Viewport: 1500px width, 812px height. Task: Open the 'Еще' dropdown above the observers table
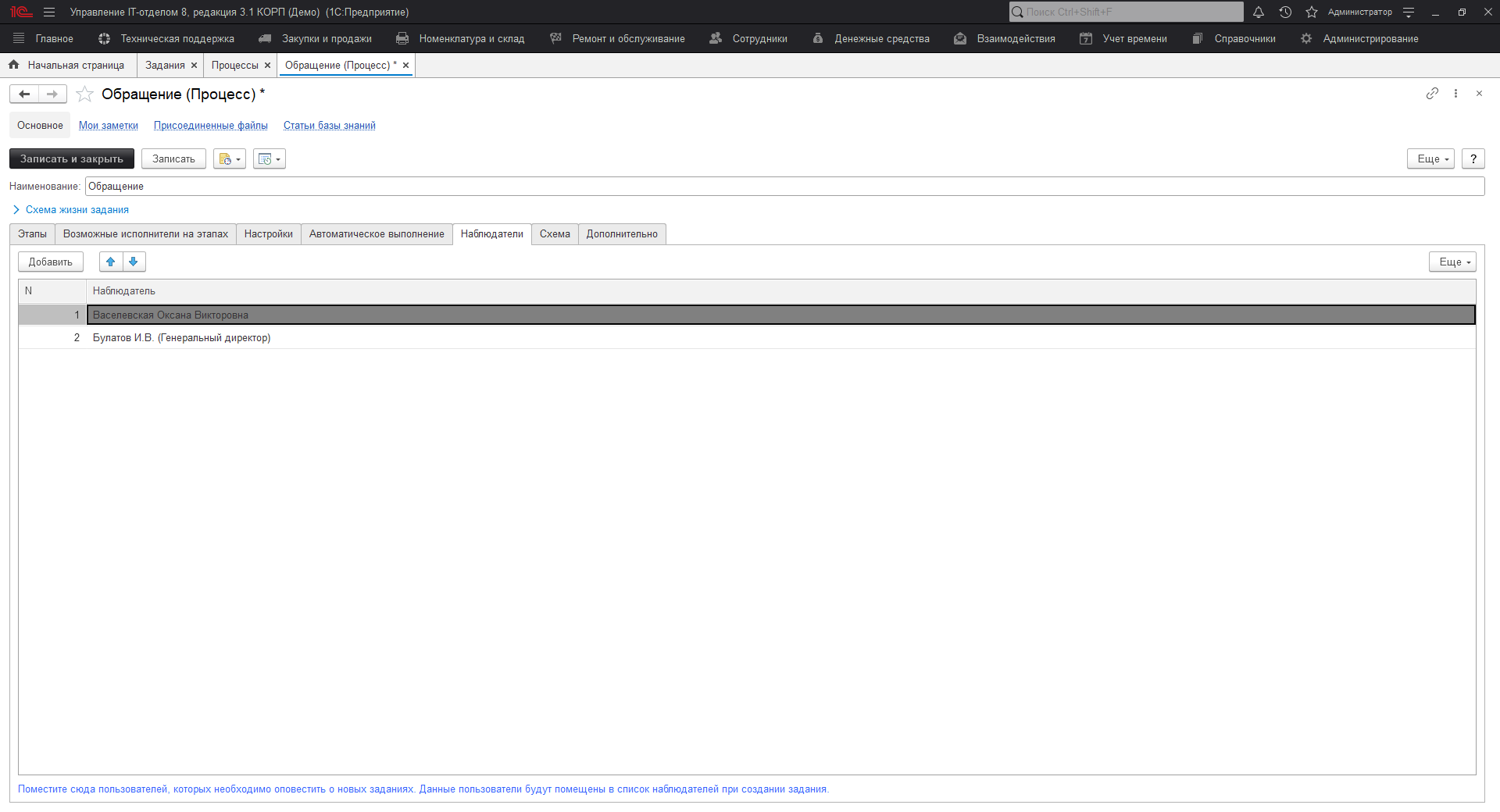[x=1452, y=262]
